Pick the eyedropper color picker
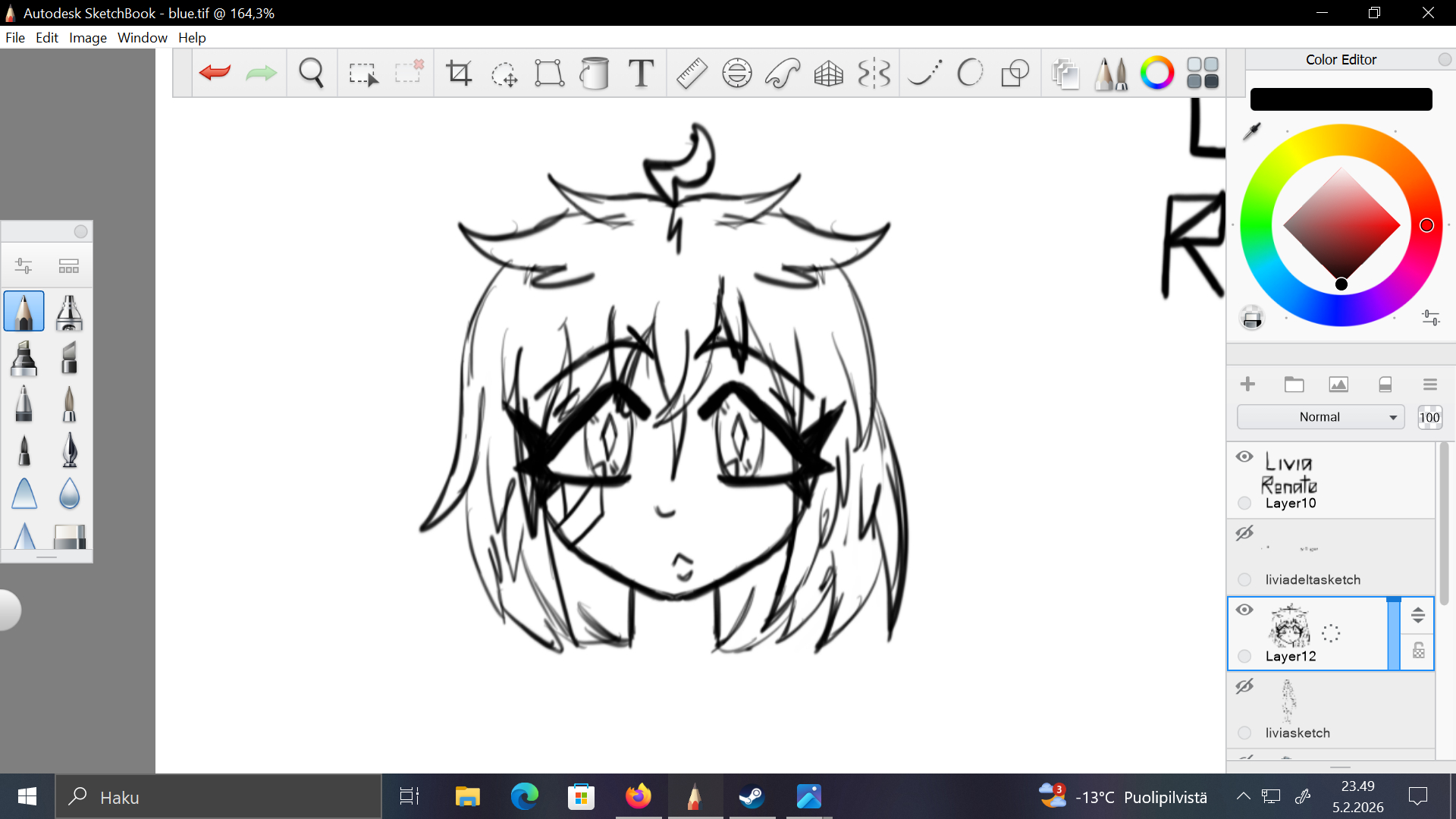The height and width of the screenshot is (819, 1456). coord(1252,131)
